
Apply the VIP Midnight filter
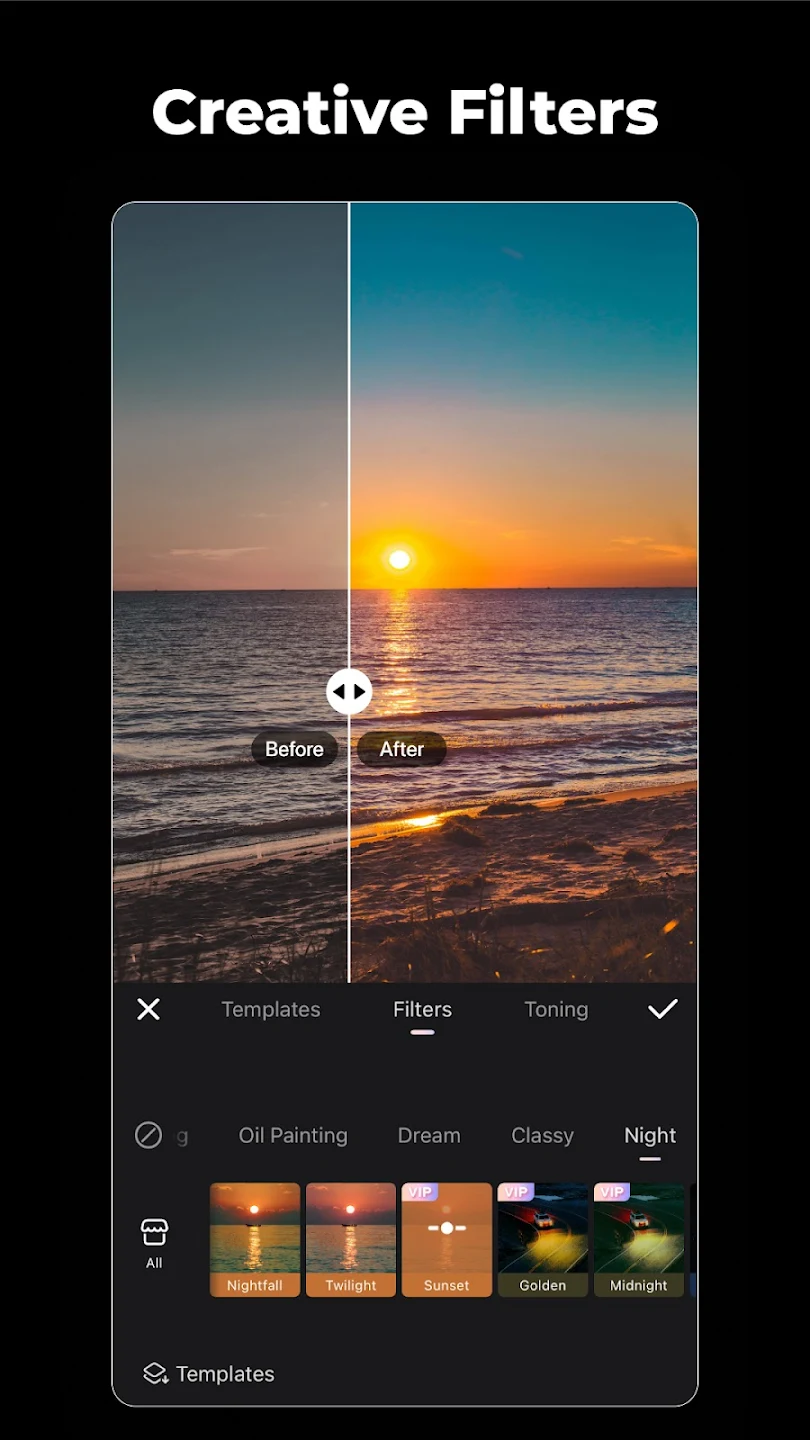[x=639, y=1240]
